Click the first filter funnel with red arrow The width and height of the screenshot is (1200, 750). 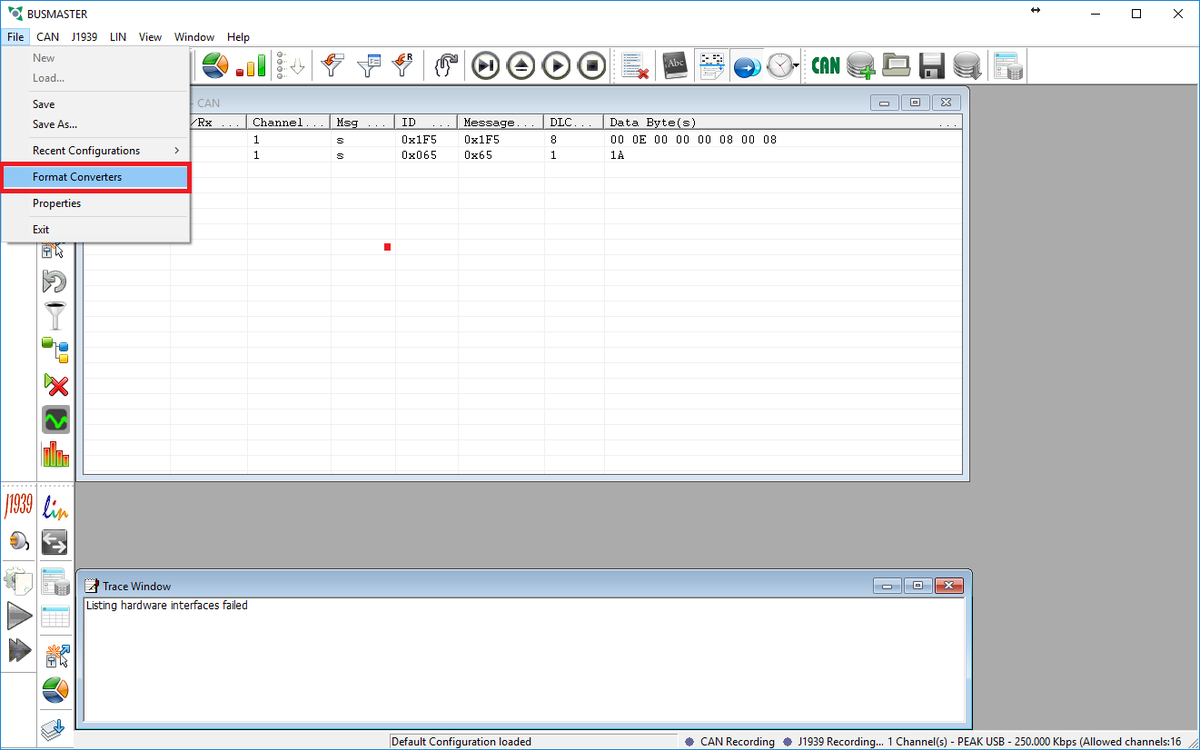(x=332, y=66)
